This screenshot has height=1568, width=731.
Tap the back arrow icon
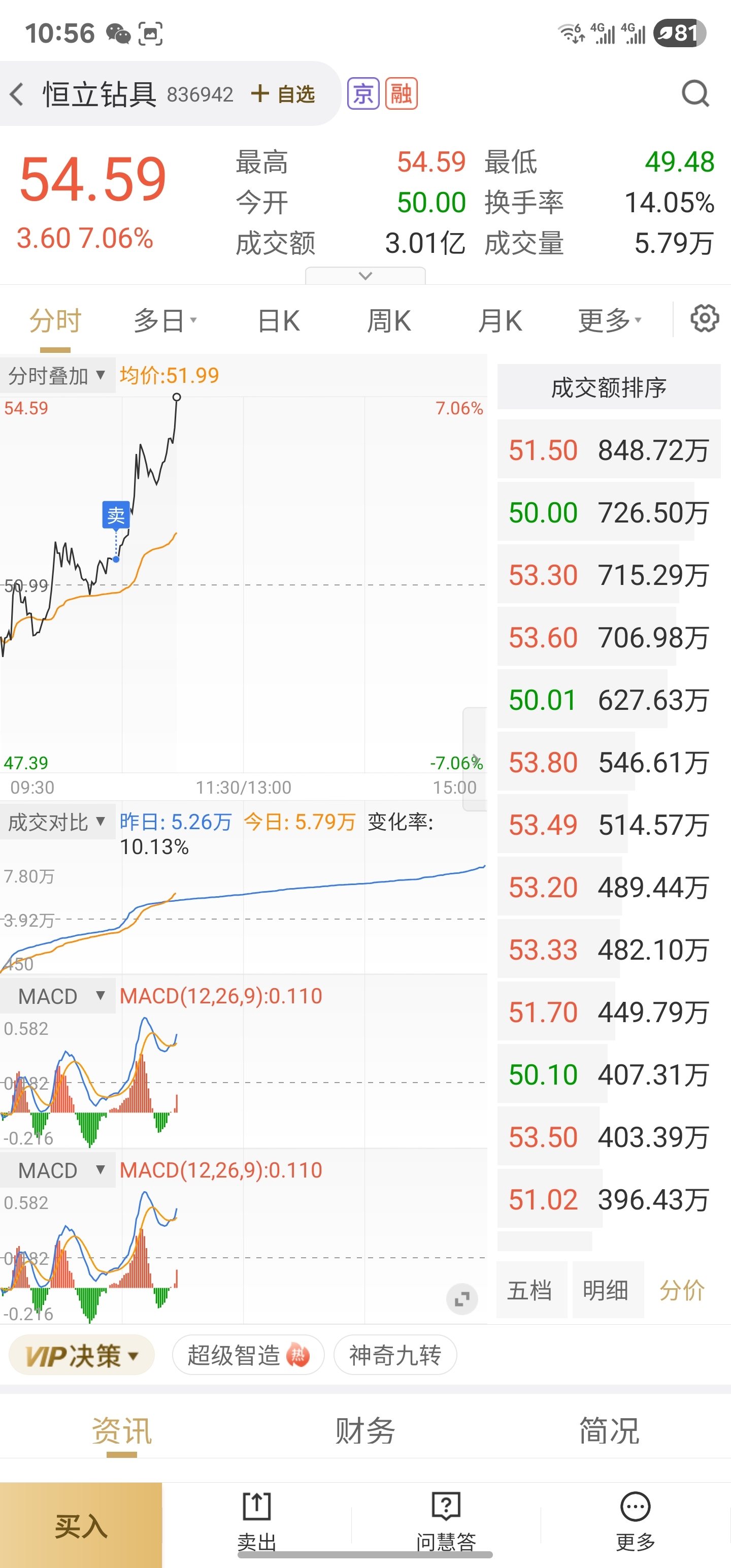tap(17, 94)
